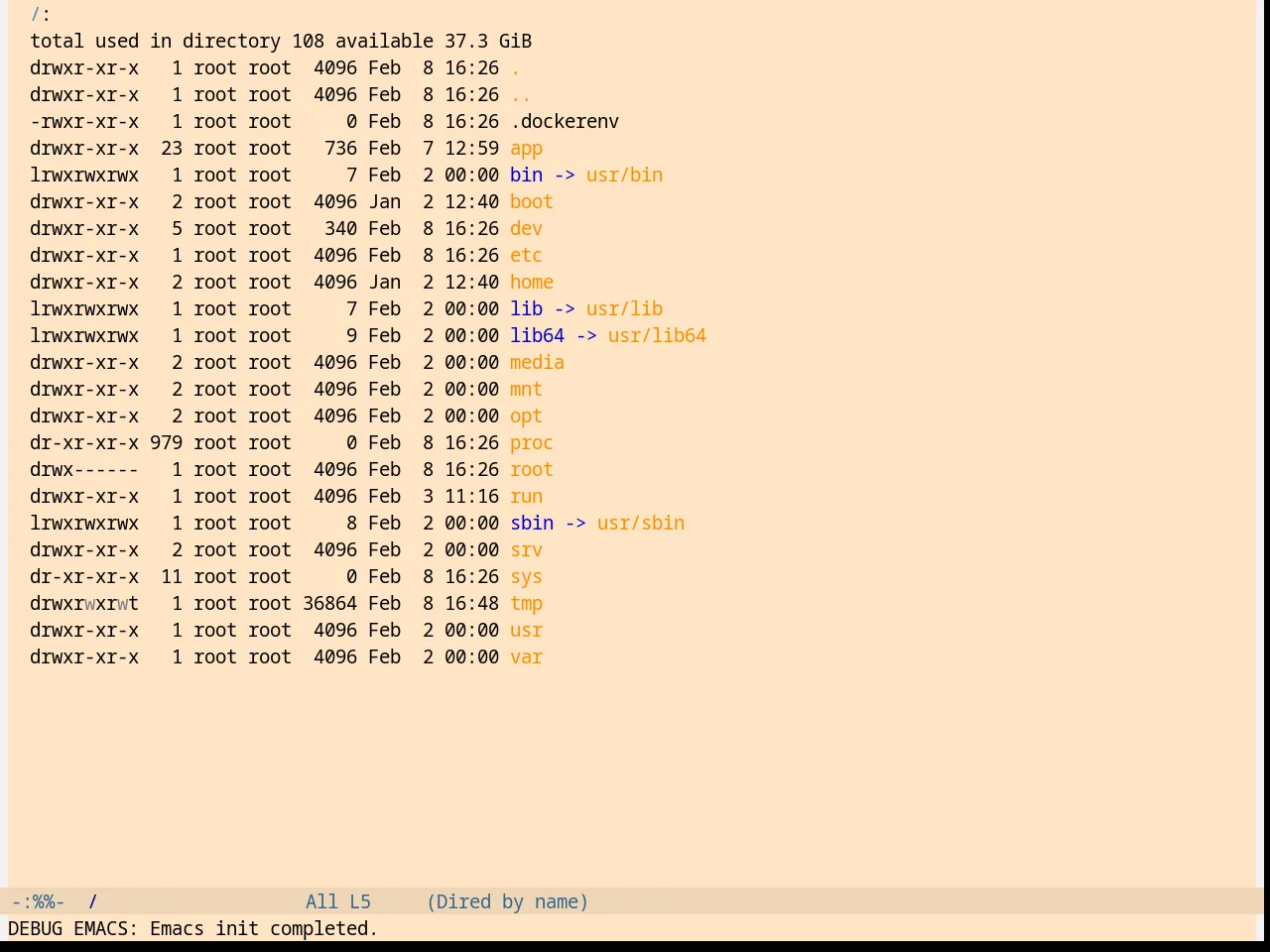The height and width of the screenshot is (952, 1270).
Task: Open the root directory entry
Action: pyautogui.click(x=532, y=470)
